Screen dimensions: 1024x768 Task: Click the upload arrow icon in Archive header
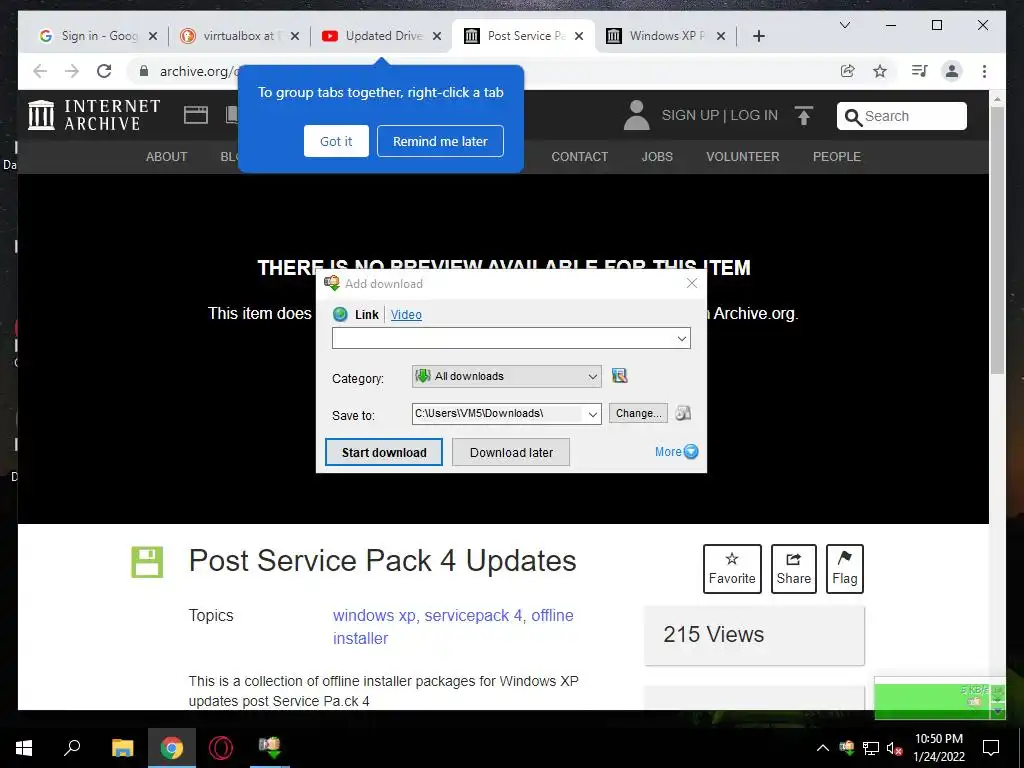804,116
